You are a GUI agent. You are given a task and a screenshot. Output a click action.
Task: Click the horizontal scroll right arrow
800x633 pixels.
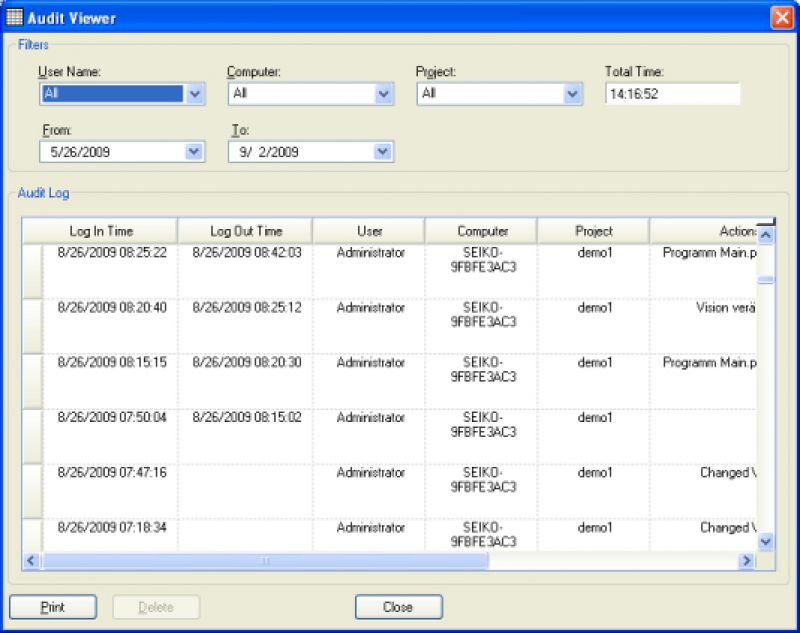(x=745, y=561)
